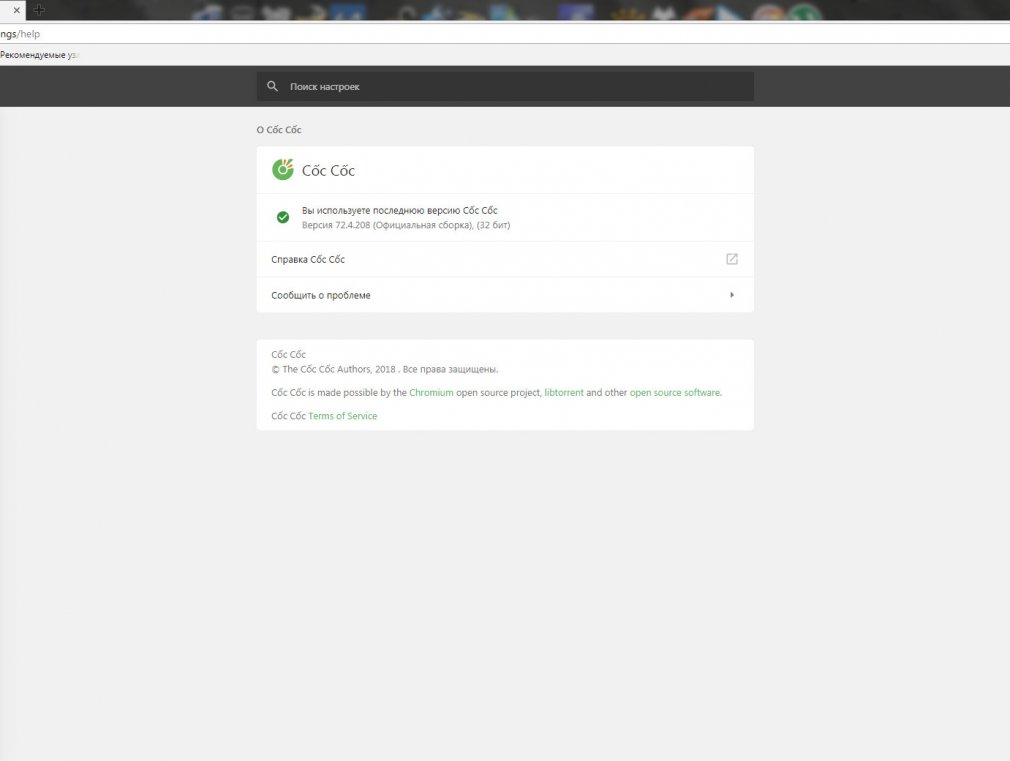Click the Cốc Cốc green logo icon

(283, 169)
